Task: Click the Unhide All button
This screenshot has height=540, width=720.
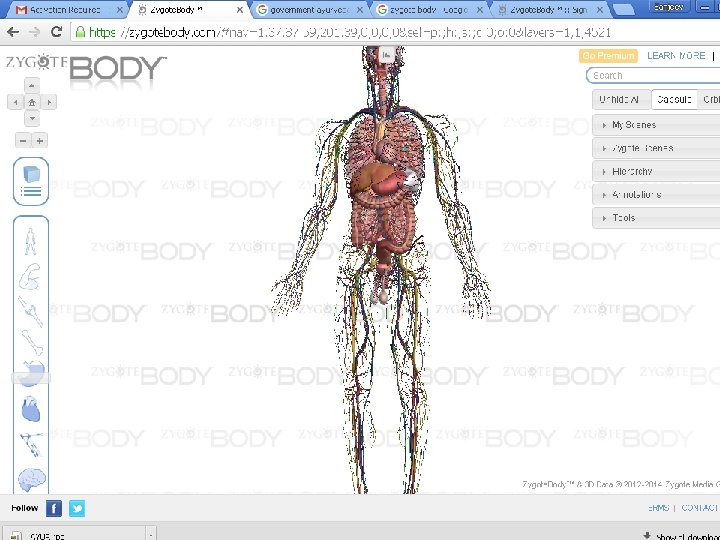Action: (x=621, y=99)
